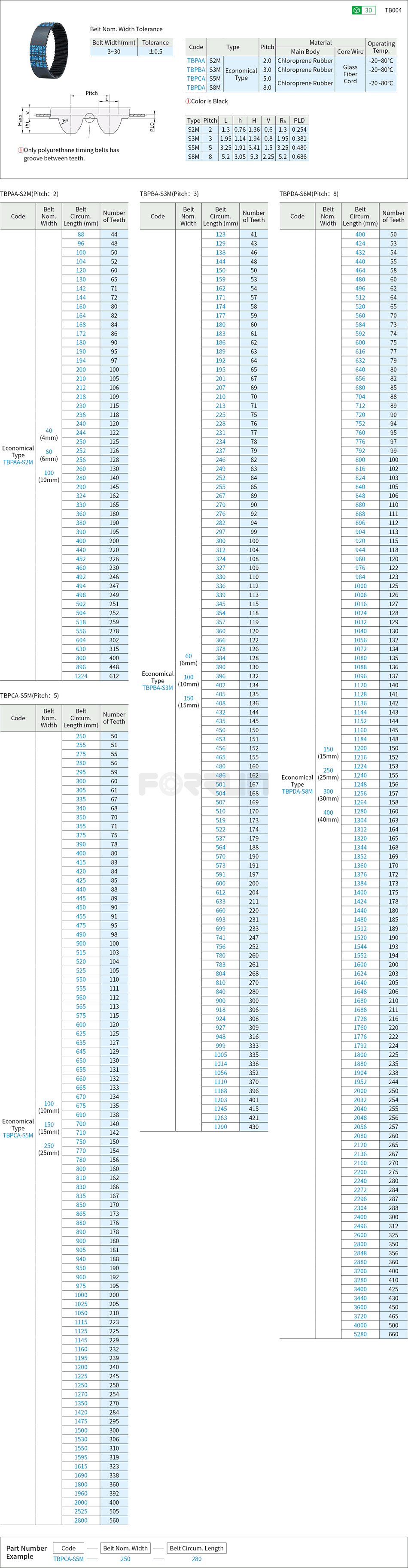Open the TBPCA code link in the material table

point(196,79)
